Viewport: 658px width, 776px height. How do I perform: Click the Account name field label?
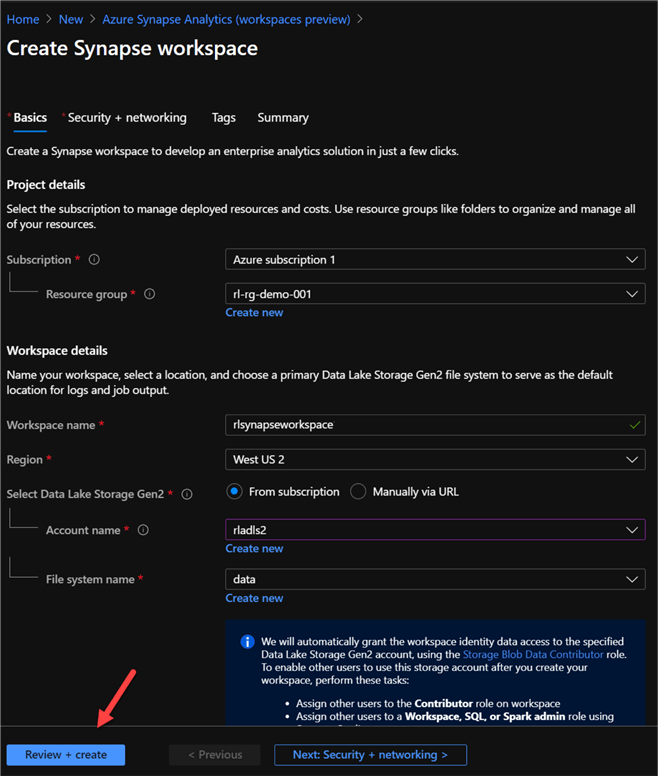(x=83, y=530)
